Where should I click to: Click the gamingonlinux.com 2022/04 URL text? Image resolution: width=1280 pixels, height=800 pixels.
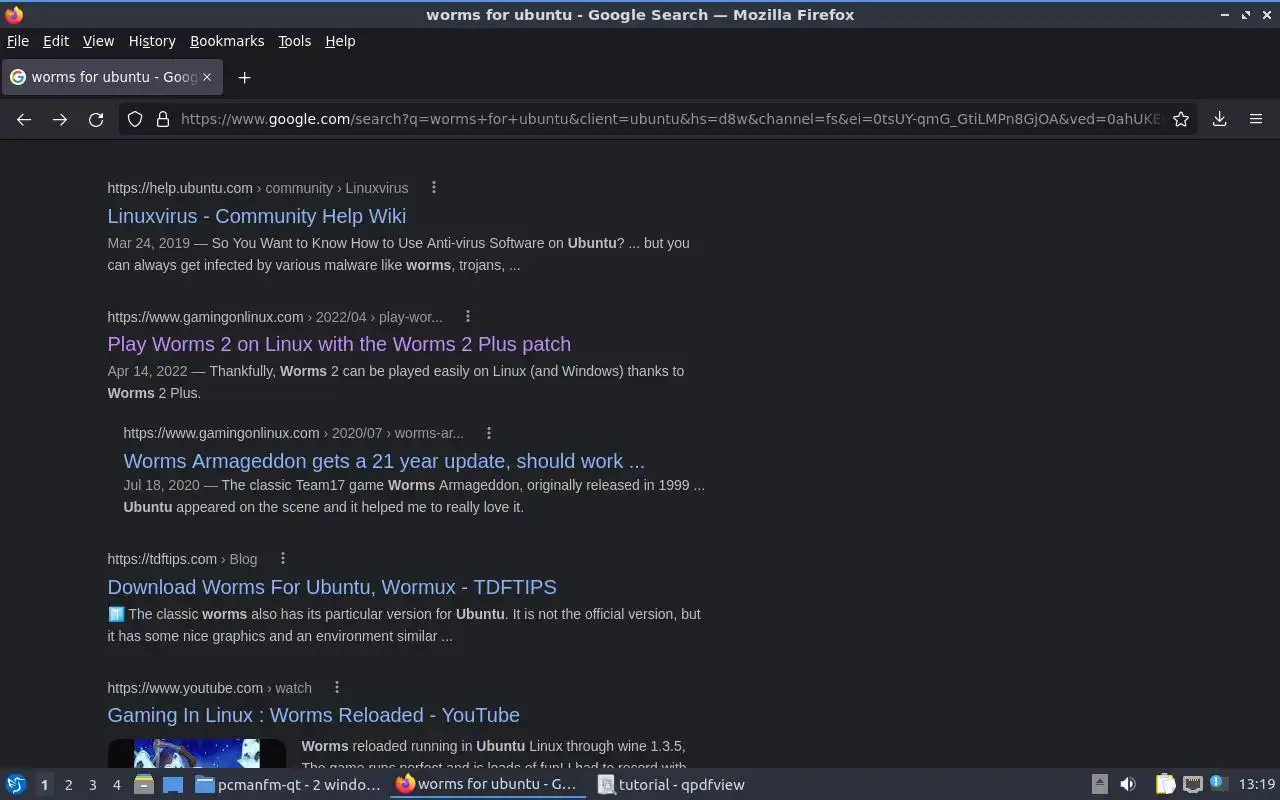(275, 317)
